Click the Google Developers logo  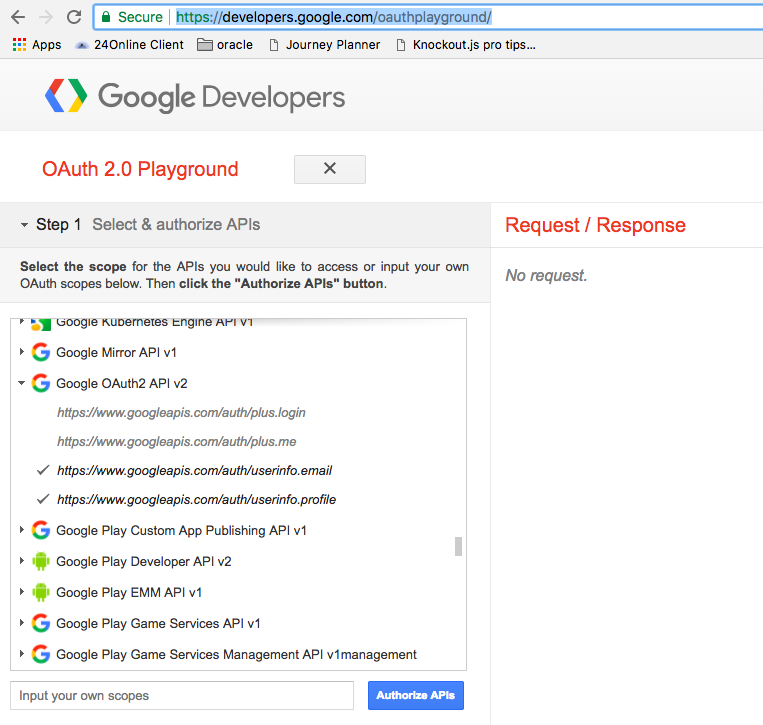[x=195, y=96]
